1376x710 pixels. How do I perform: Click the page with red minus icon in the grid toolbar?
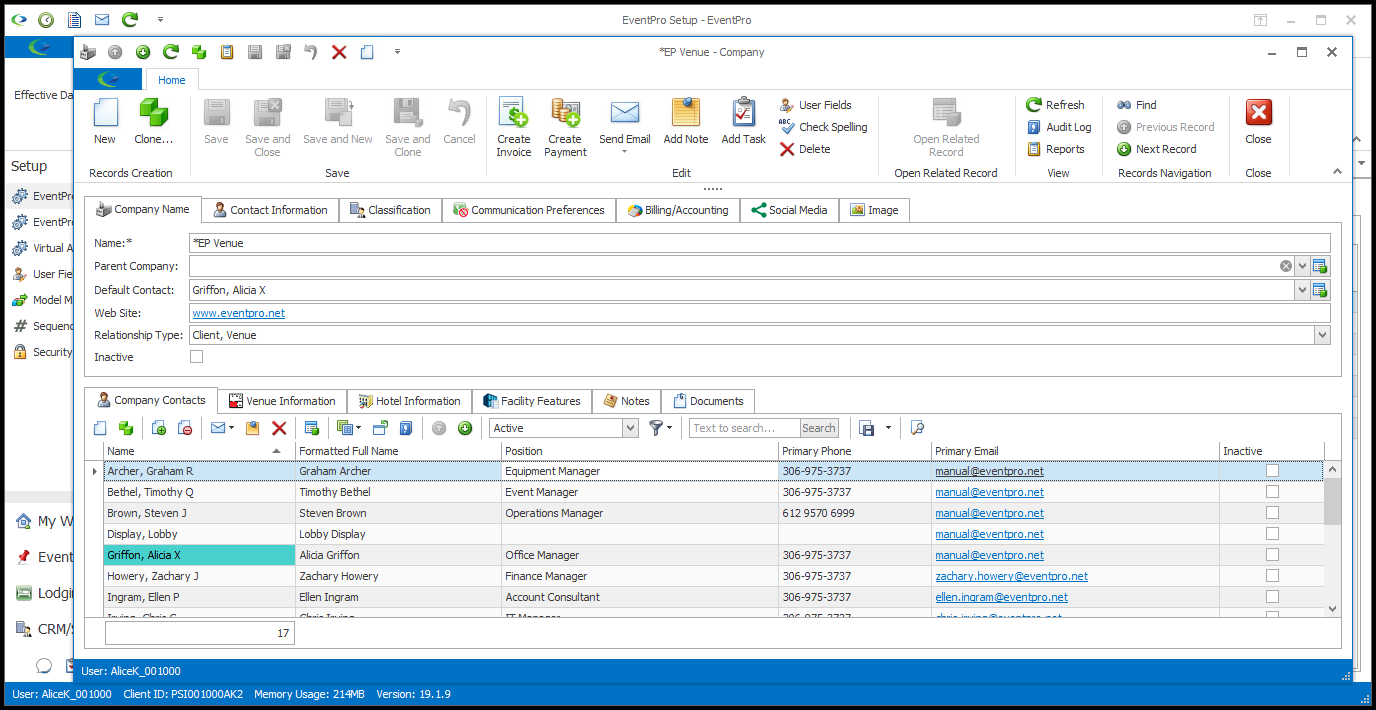185,428
